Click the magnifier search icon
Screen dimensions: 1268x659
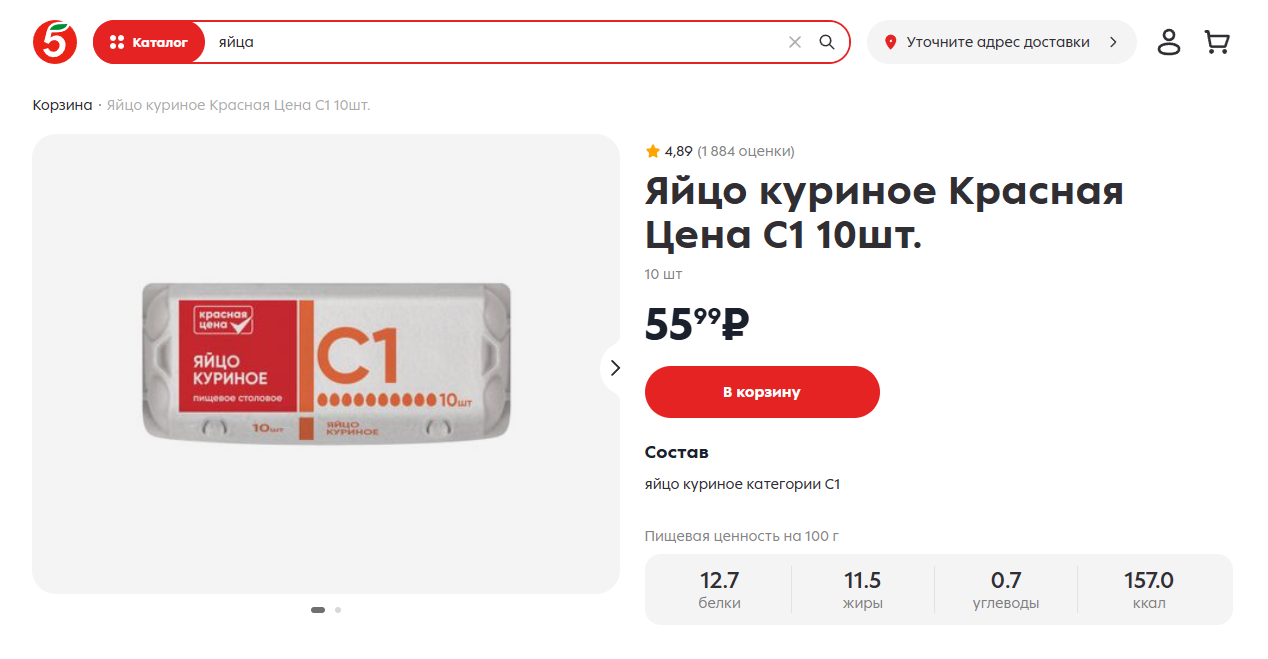(x=827, y=42)
